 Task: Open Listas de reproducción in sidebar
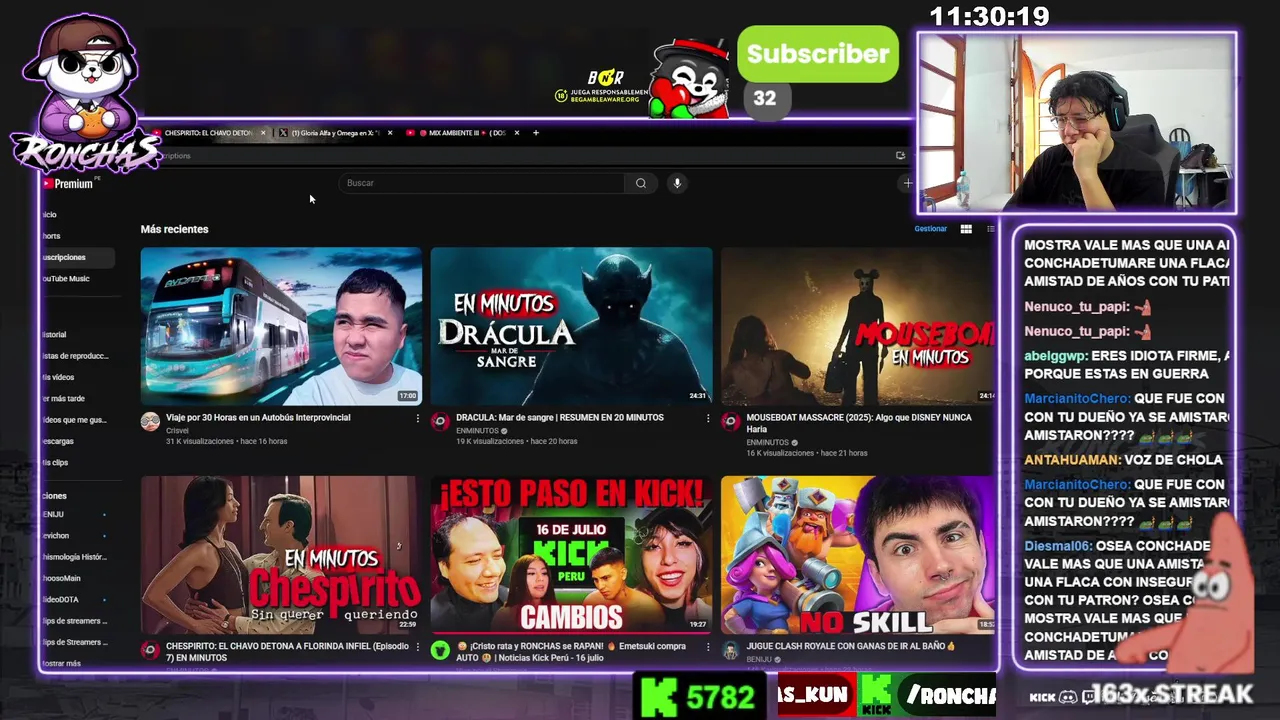(x=75, y=356)
